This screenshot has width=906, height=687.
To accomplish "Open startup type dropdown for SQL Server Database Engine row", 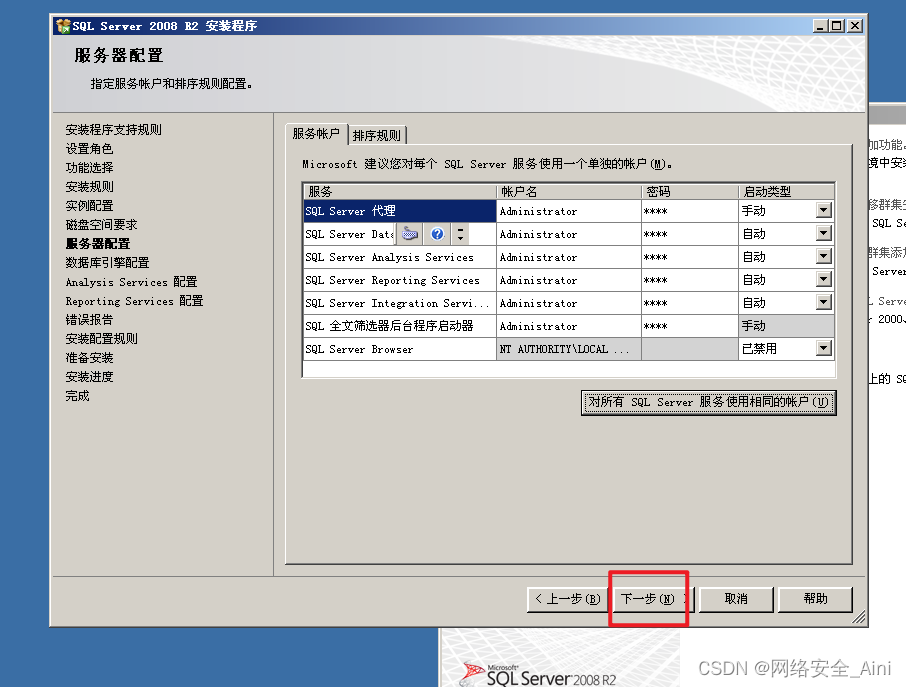I will pos(824,233).
